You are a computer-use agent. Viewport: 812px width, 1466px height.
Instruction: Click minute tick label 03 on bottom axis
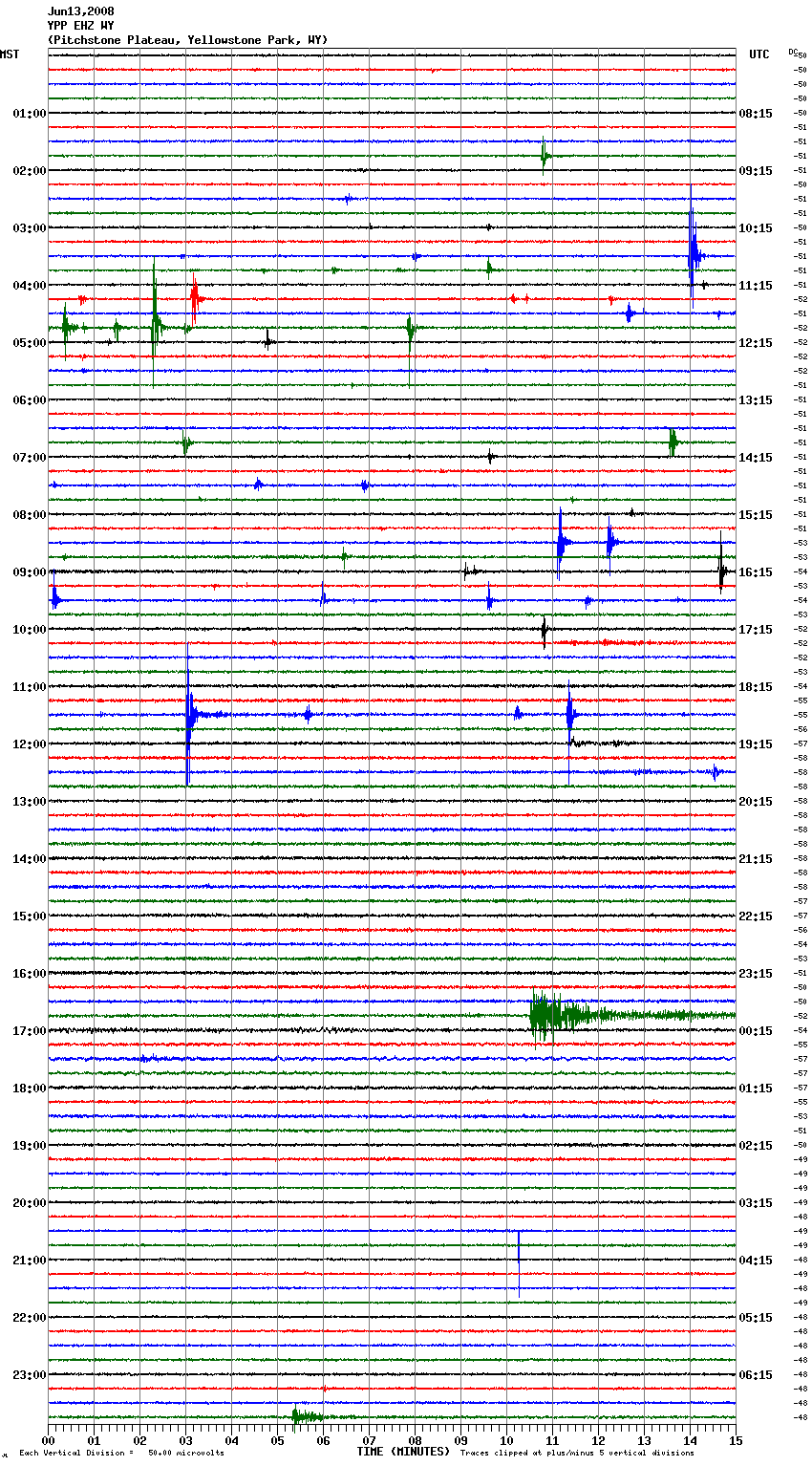(x=185, y=1440)
